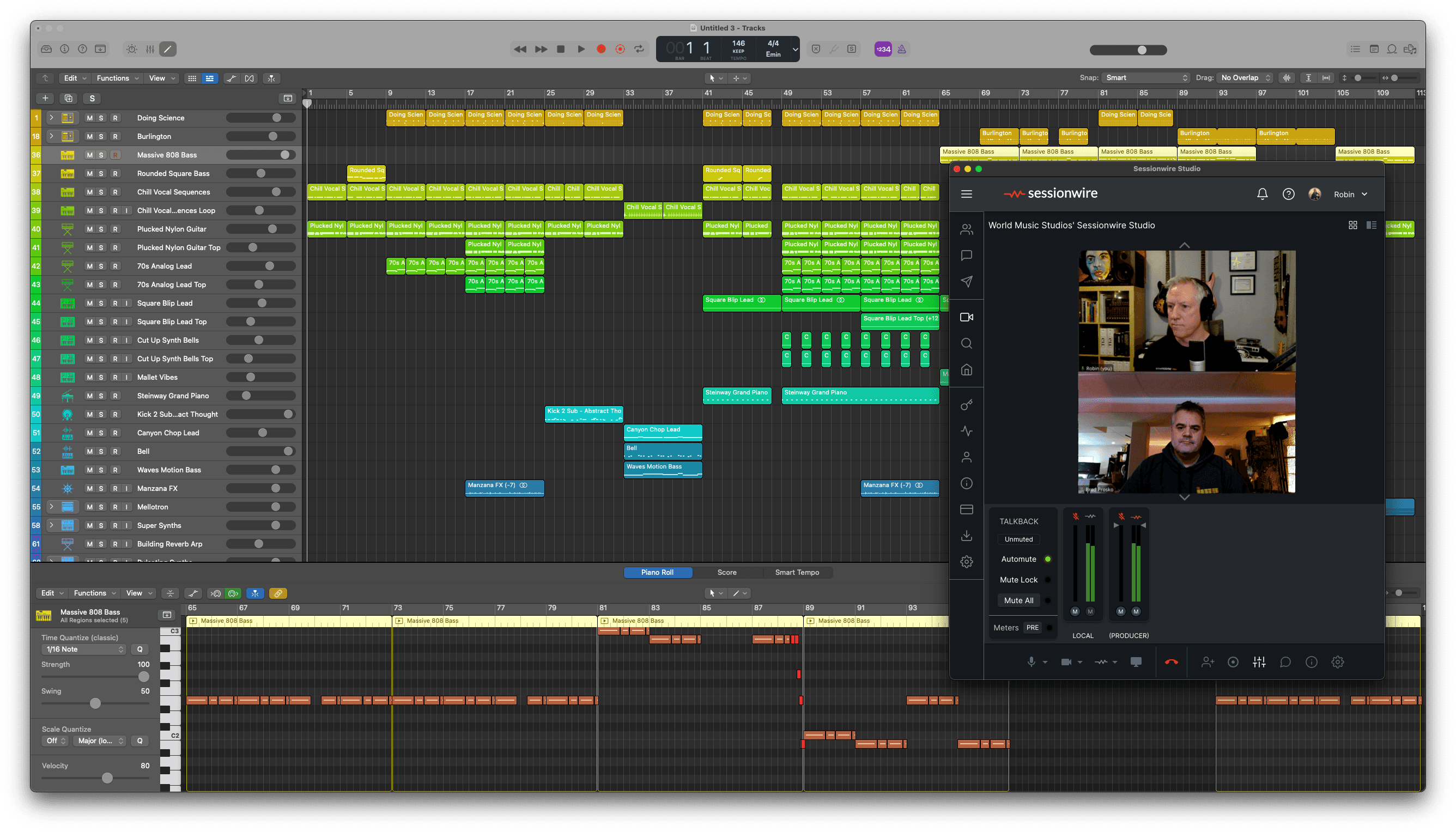Adjust the Velocity slider in piano roll
The height and width of the screenshot is (832, 1456).
click(x=95, y=778)
